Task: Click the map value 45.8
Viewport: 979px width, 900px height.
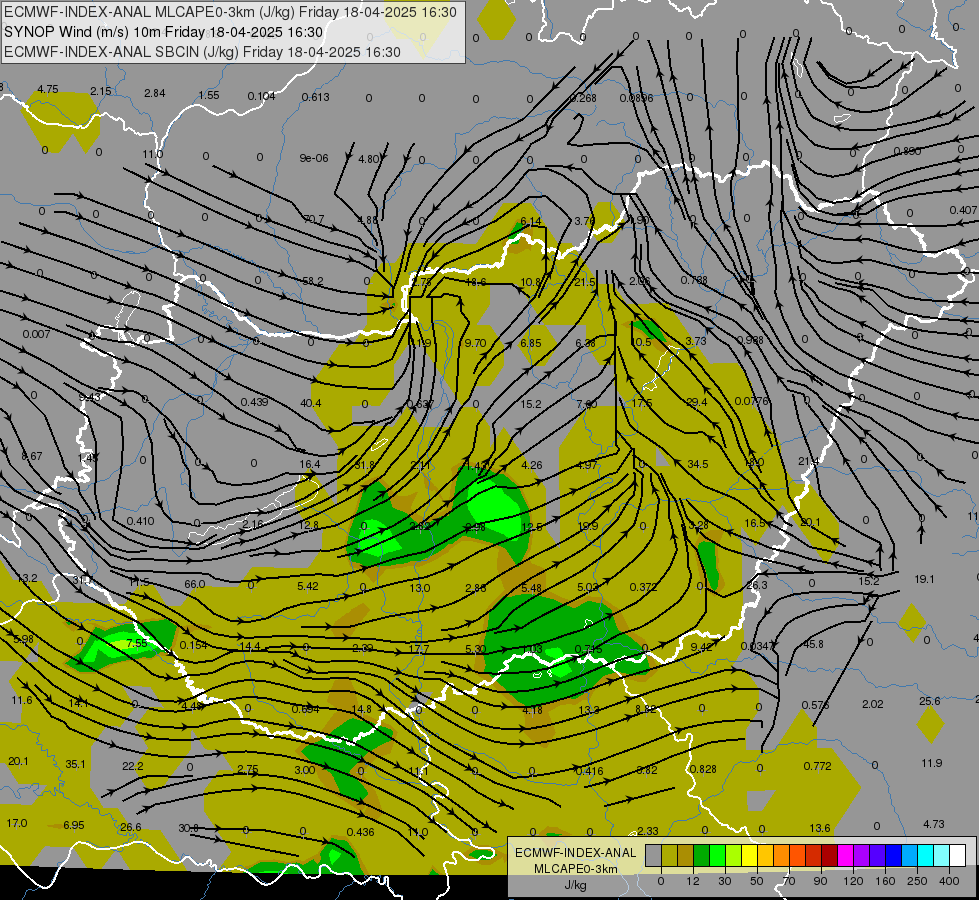Action: [x=813, y=644]
